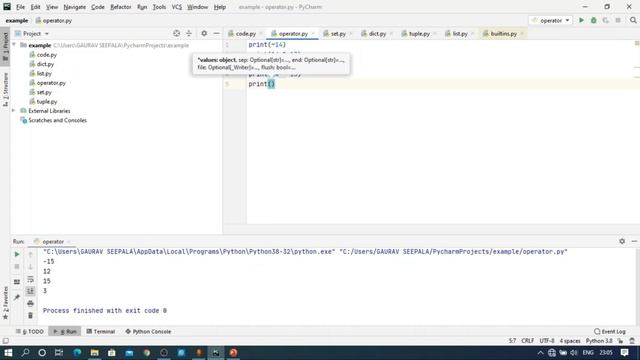Screen dimensions: 640x360
Task: Collapse all in Project tool window
Action: (189, 33)
